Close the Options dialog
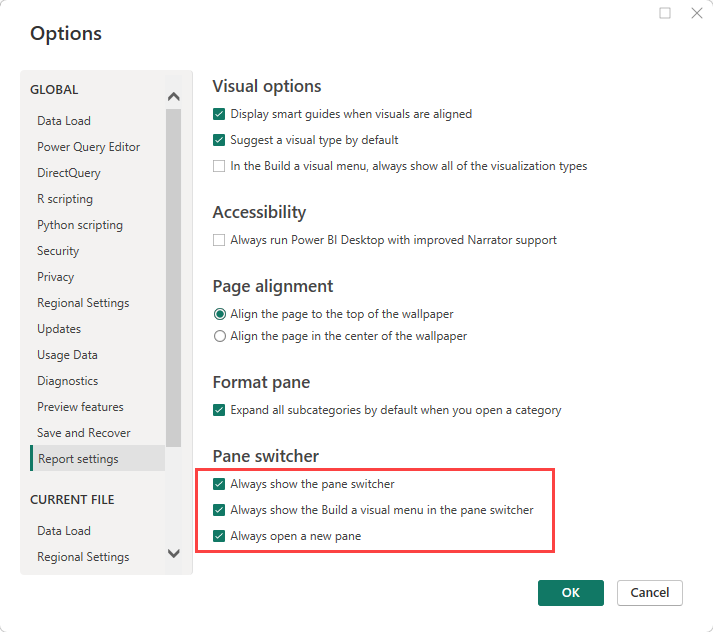The height and width of the screenshot is (632, 713). click(x=697, y=13)
